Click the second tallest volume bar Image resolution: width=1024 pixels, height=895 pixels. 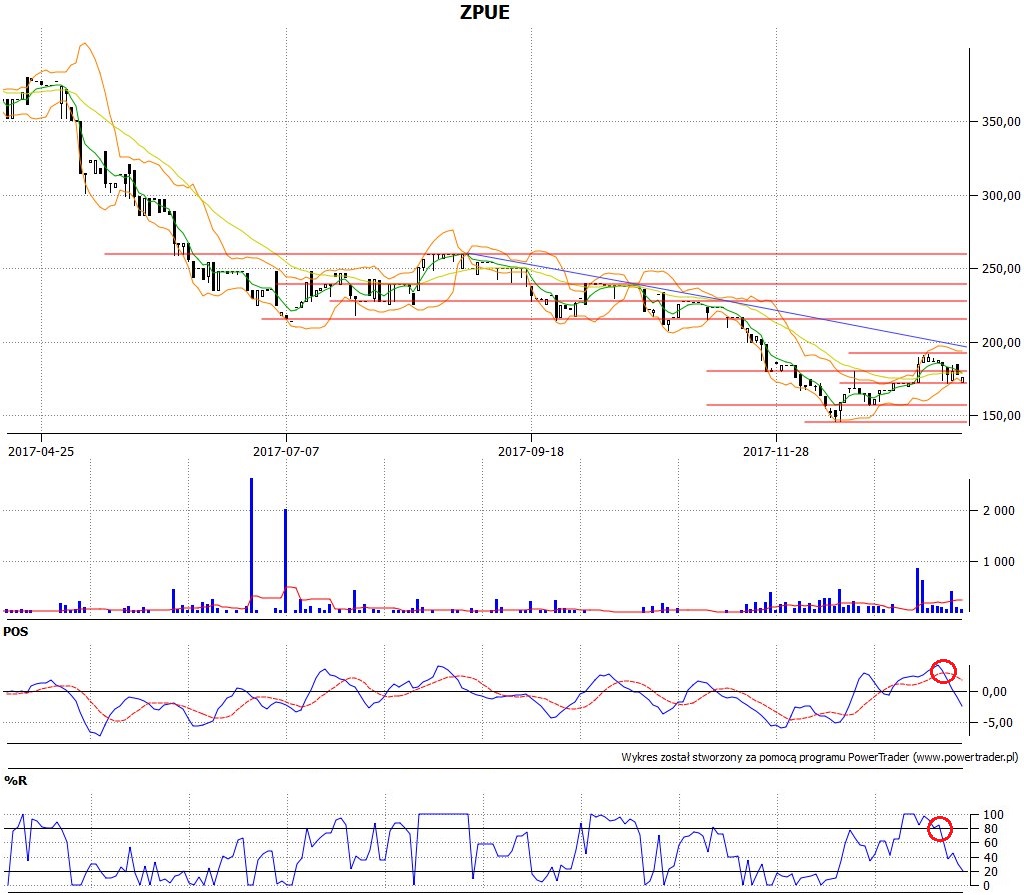coord(285,561)
